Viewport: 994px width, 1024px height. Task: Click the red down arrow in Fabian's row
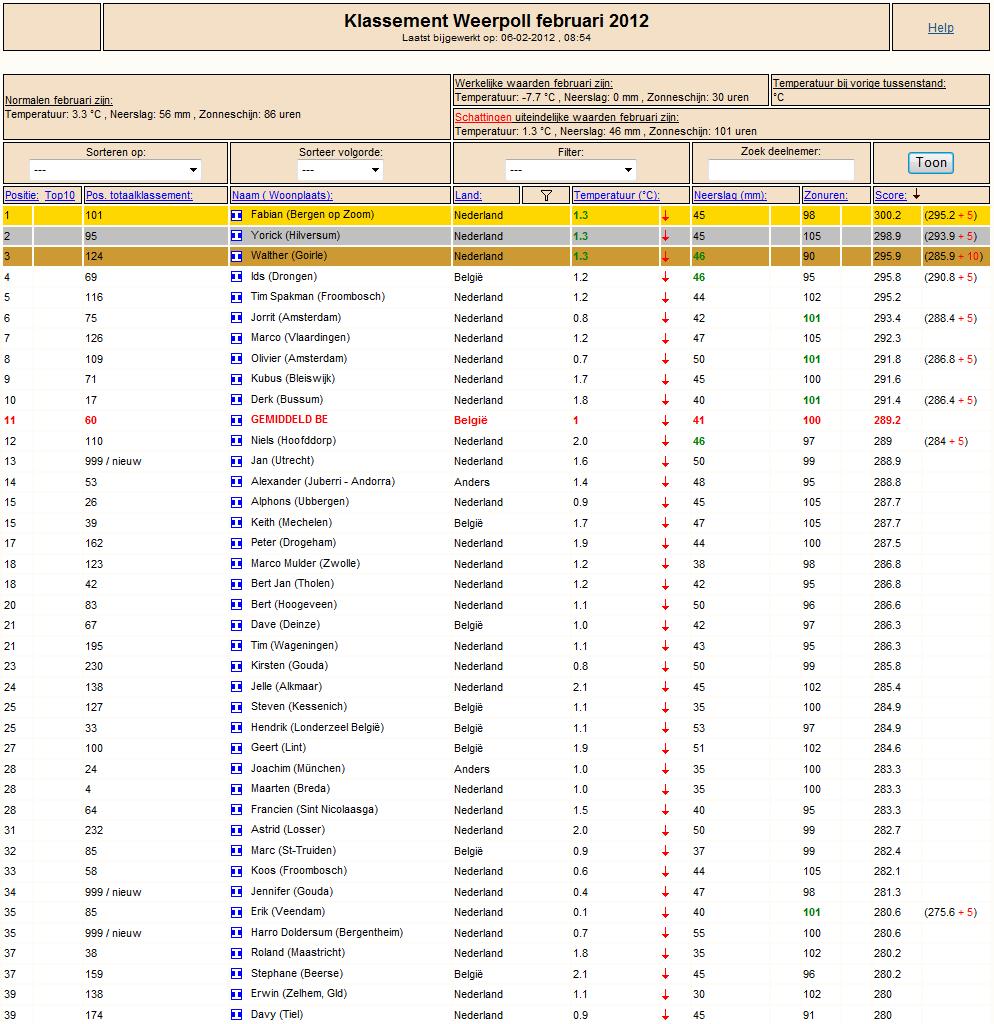[x=665, y=216]
